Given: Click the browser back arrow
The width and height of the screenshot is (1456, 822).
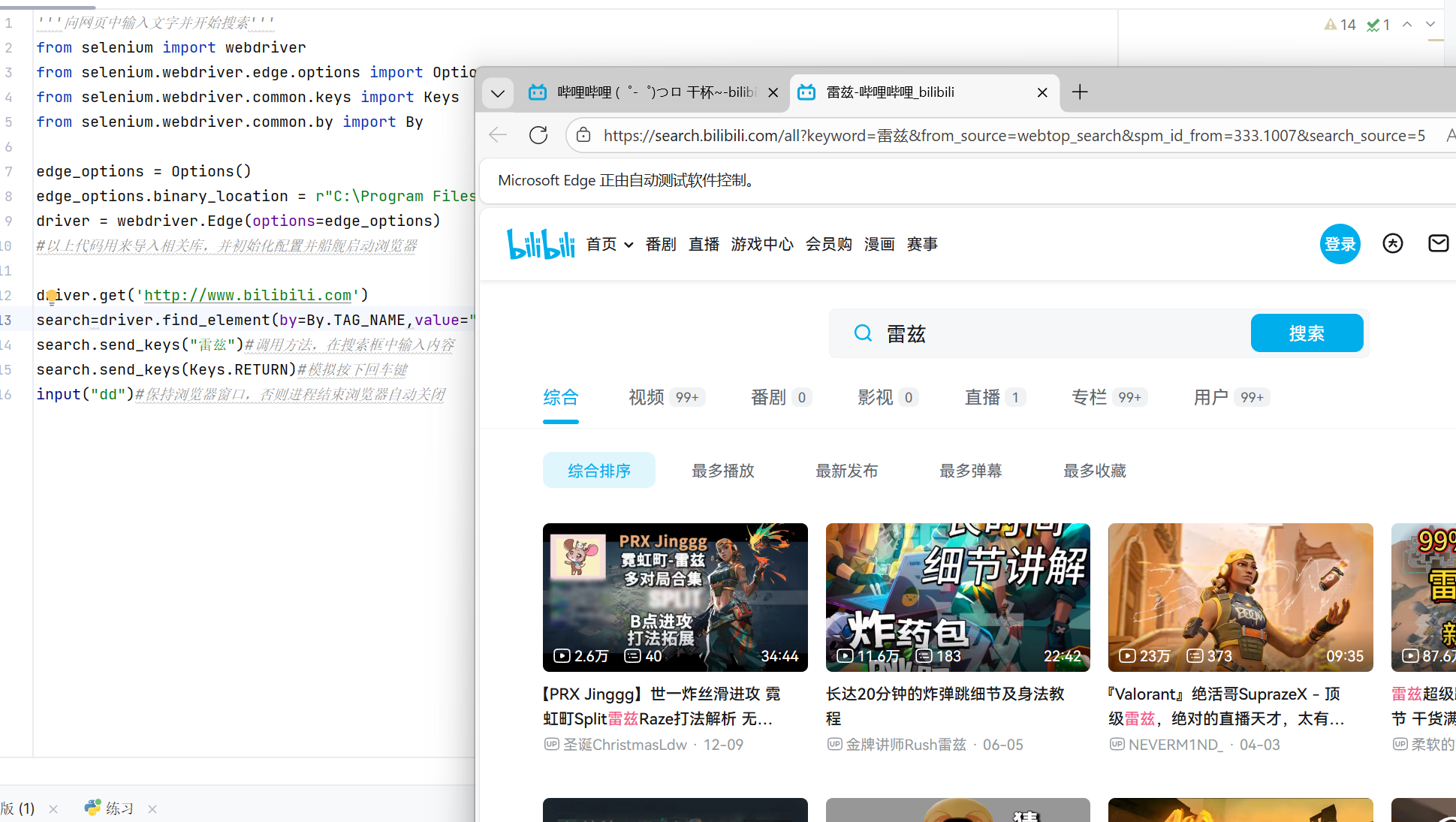Looking at the screenshot, I should click(x=498, y=135).
